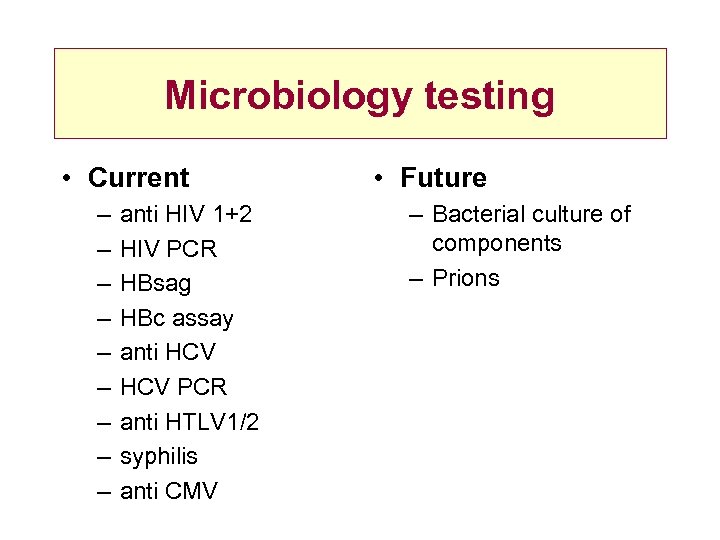
Task: Select the "anti HTLV1/2" line
Action: (189, 422)
